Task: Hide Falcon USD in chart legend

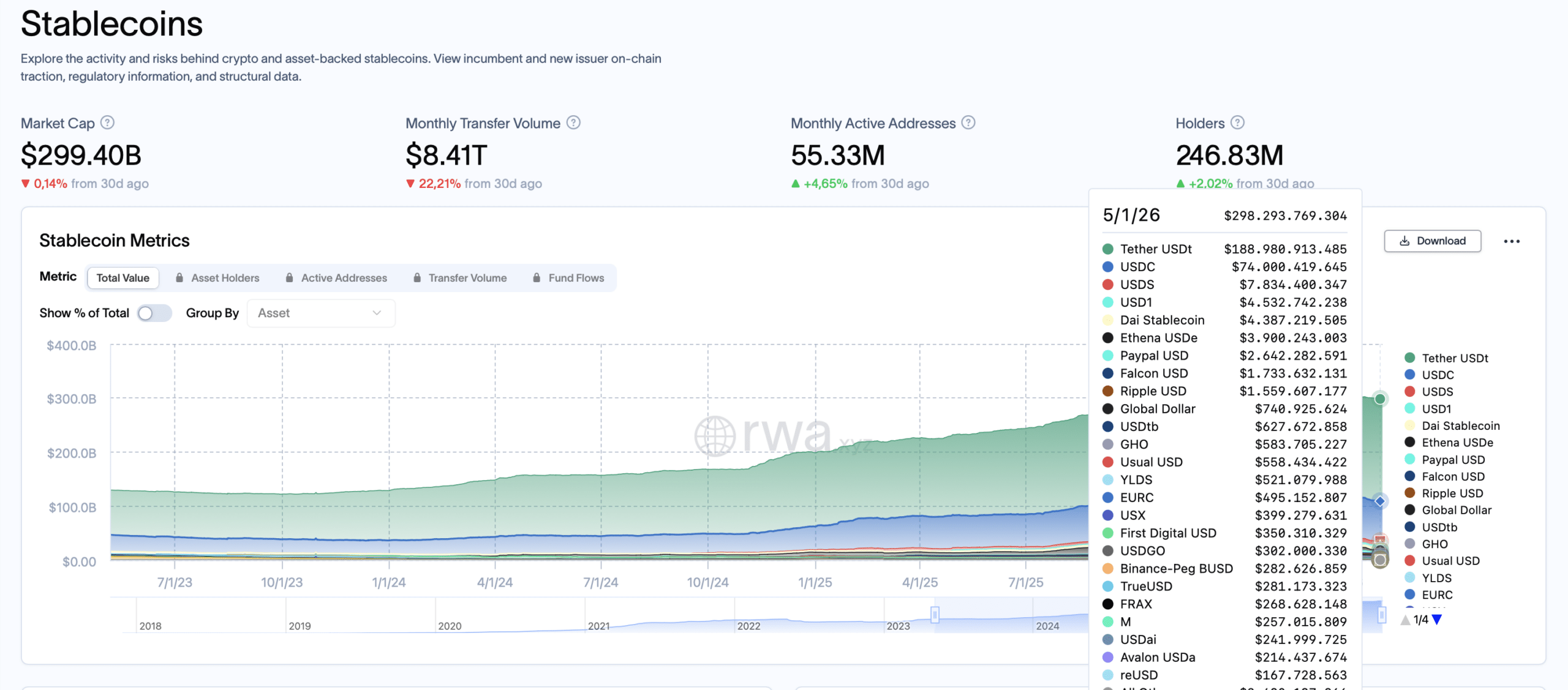Action: point(1445,476)
